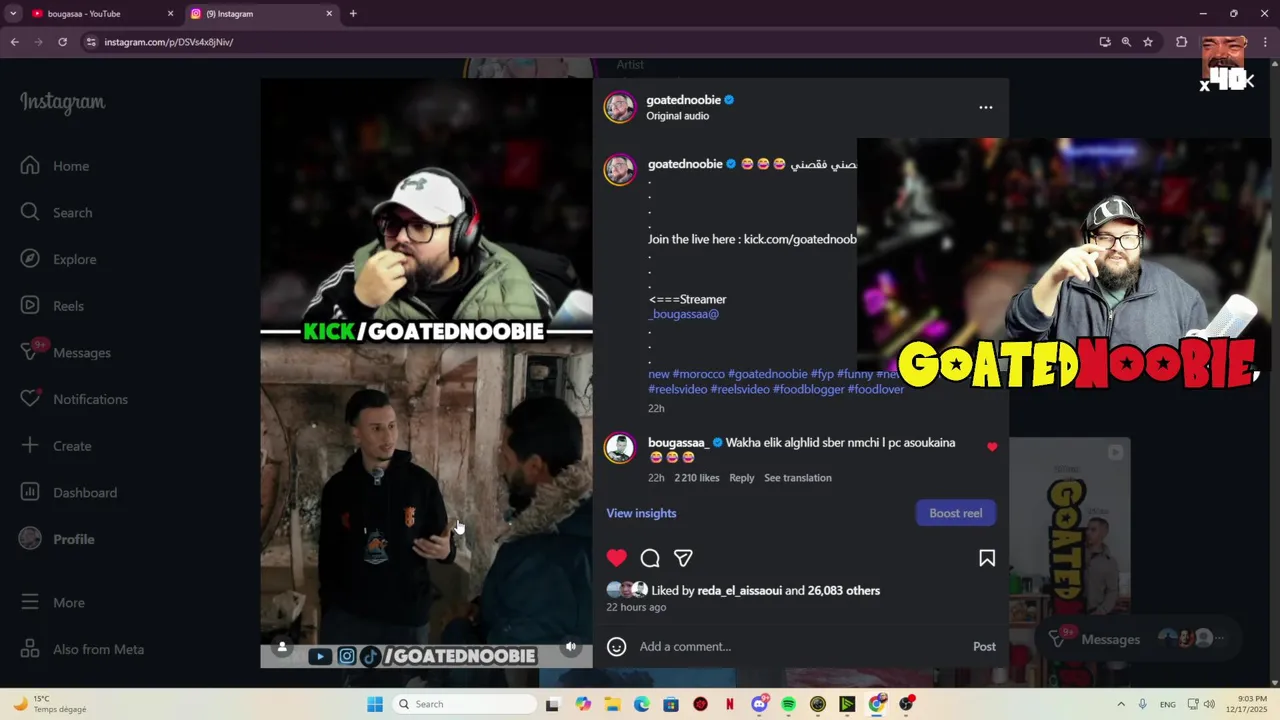Click the Add a comment field
The height and width of the screenshot is (720, 1280).
[x=800, y=647]
